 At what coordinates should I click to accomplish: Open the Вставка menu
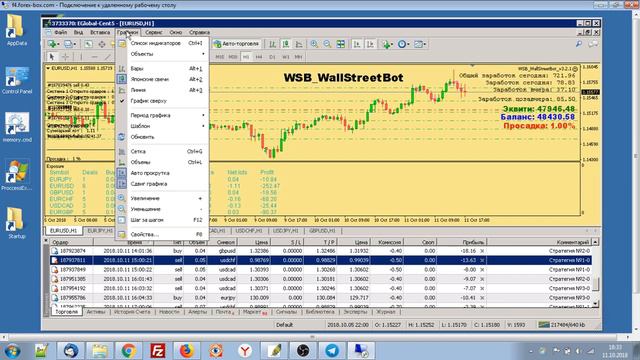100,32
